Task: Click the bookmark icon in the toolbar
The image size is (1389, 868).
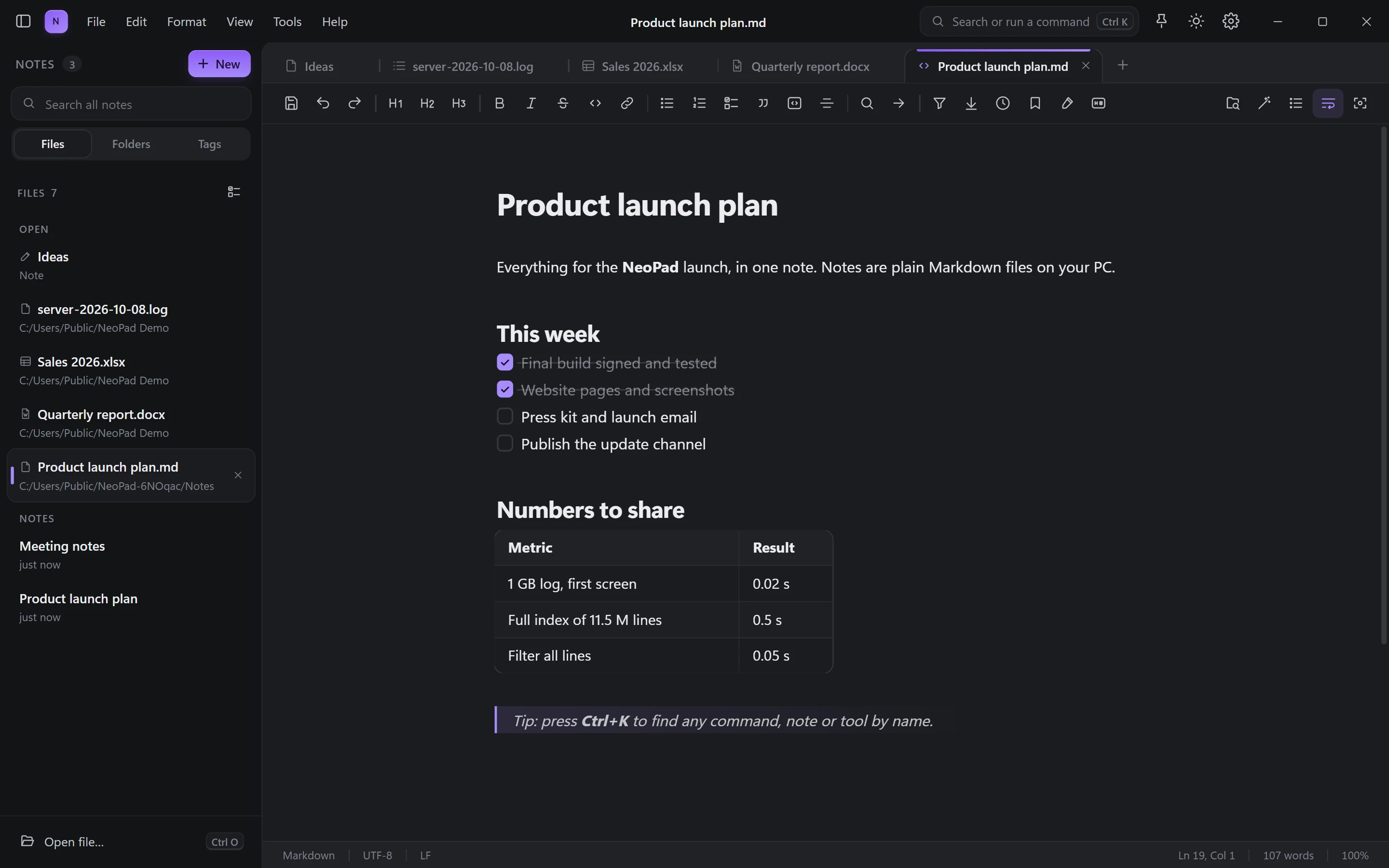Action: click(x=1035, y=103)
